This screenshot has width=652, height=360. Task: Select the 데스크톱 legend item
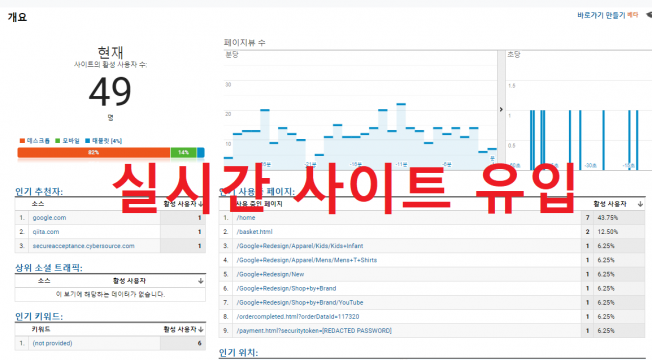pos(35,141)
